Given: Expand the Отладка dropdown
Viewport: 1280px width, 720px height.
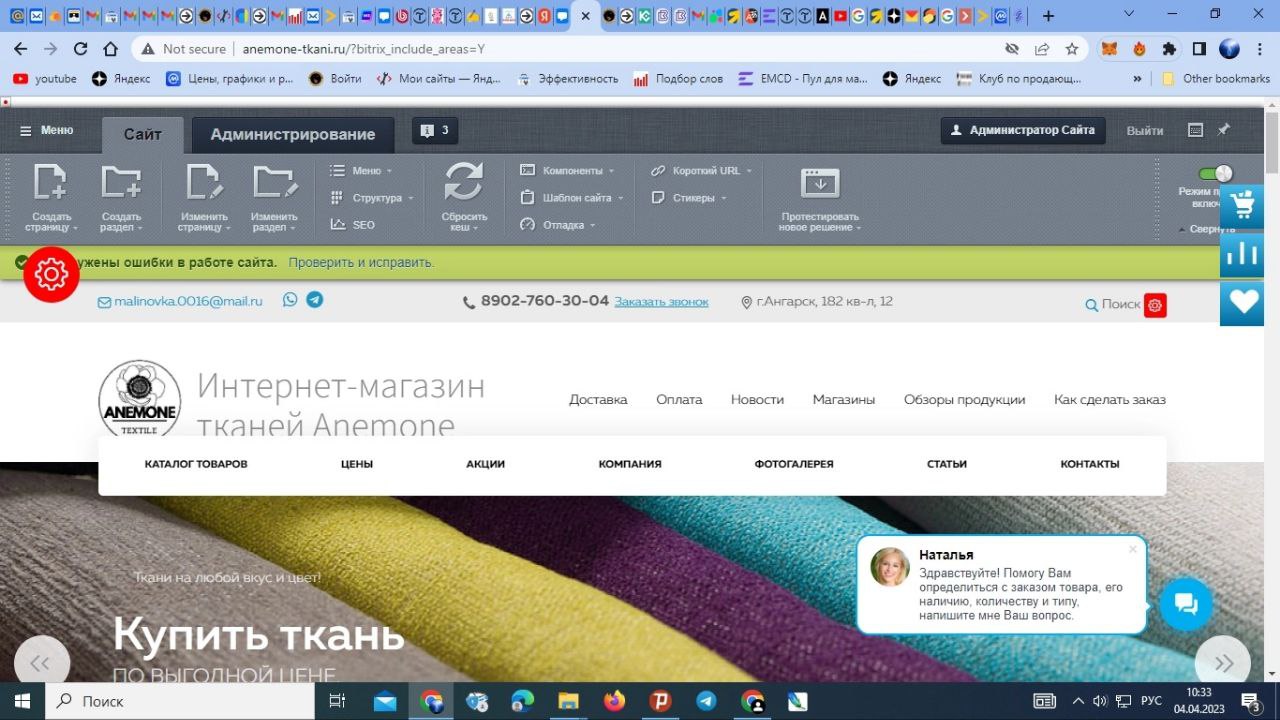Looking at the screenshot, I should coord(558,225).
